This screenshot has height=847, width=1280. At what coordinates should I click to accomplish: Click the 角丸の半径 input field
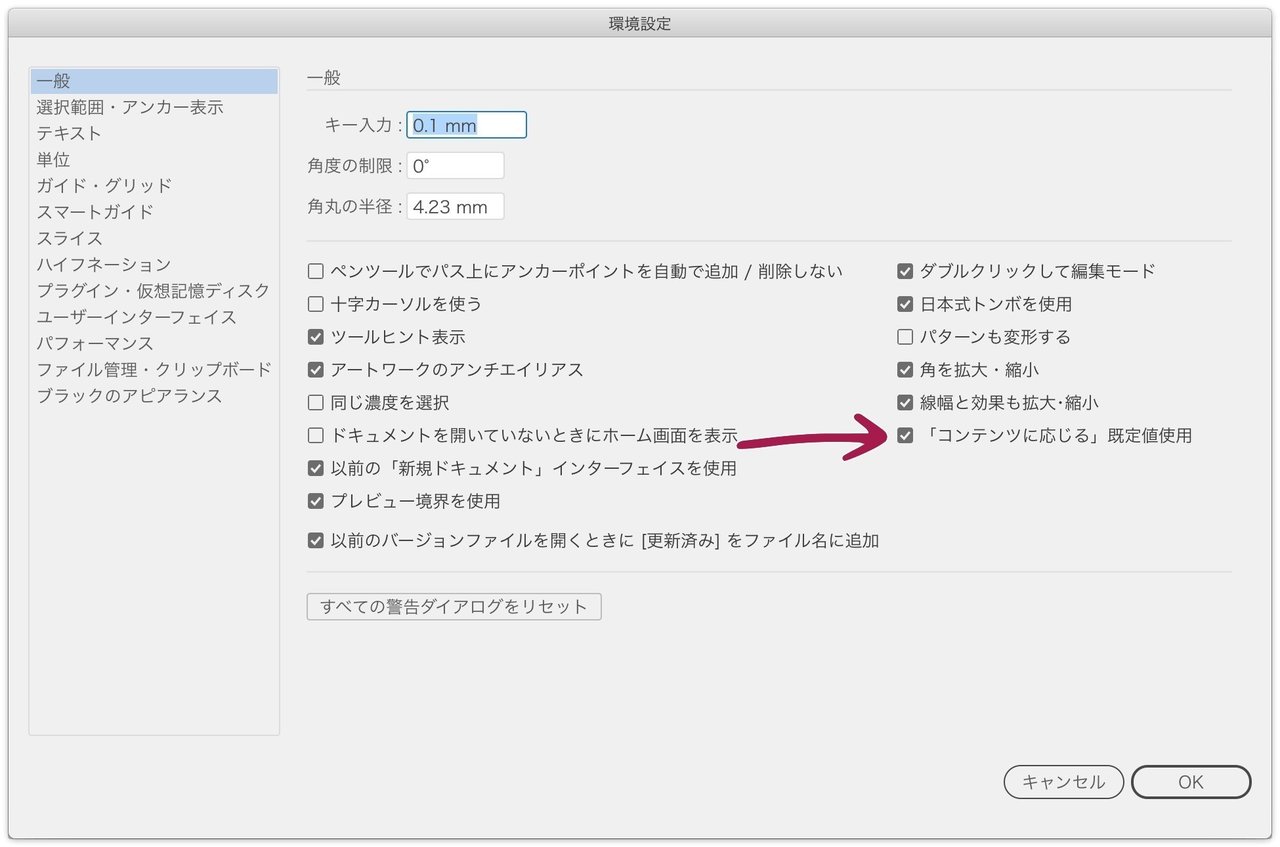(455, 207)
